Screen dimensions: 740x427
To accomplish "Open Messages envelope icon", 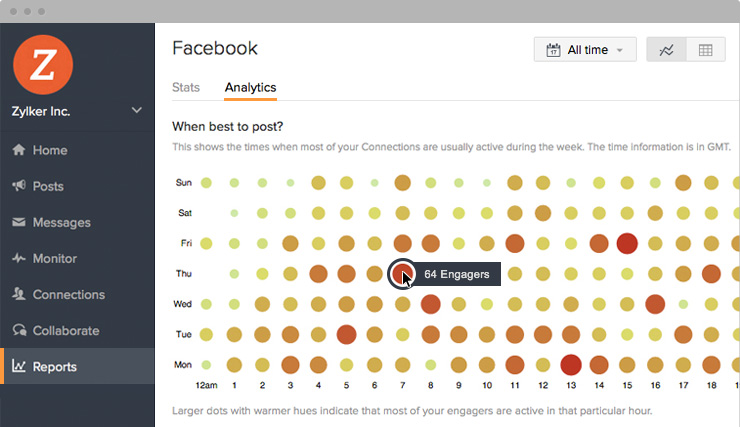I will click(19, 222).
